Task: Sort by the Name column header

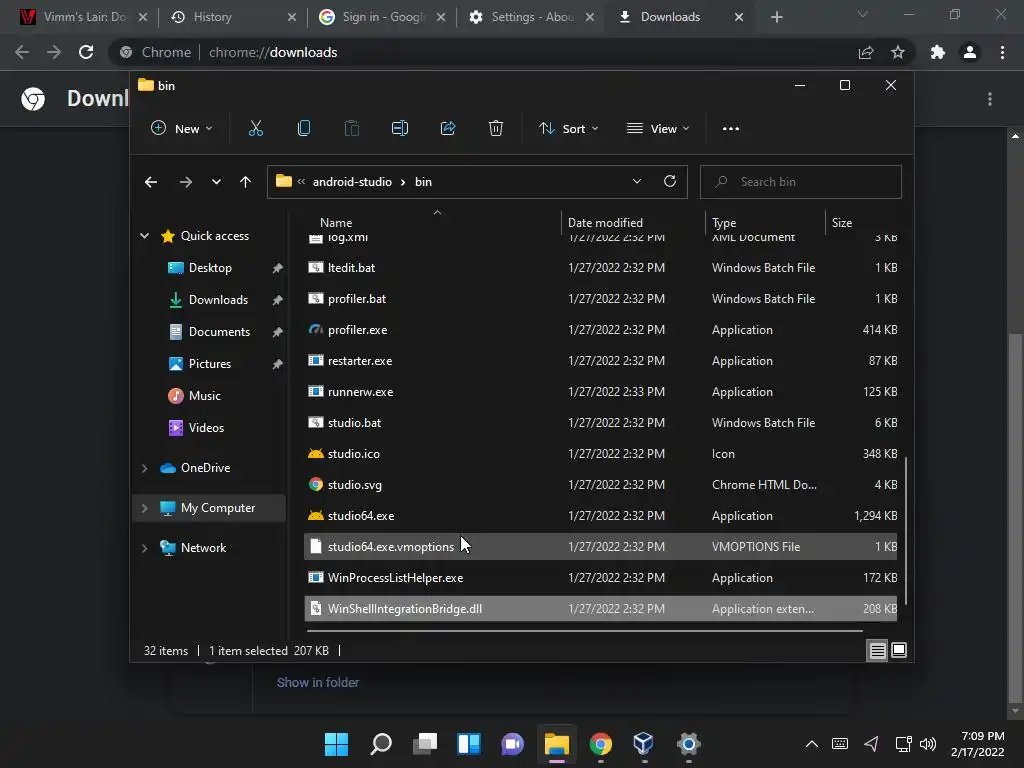Action: point(336,223)
